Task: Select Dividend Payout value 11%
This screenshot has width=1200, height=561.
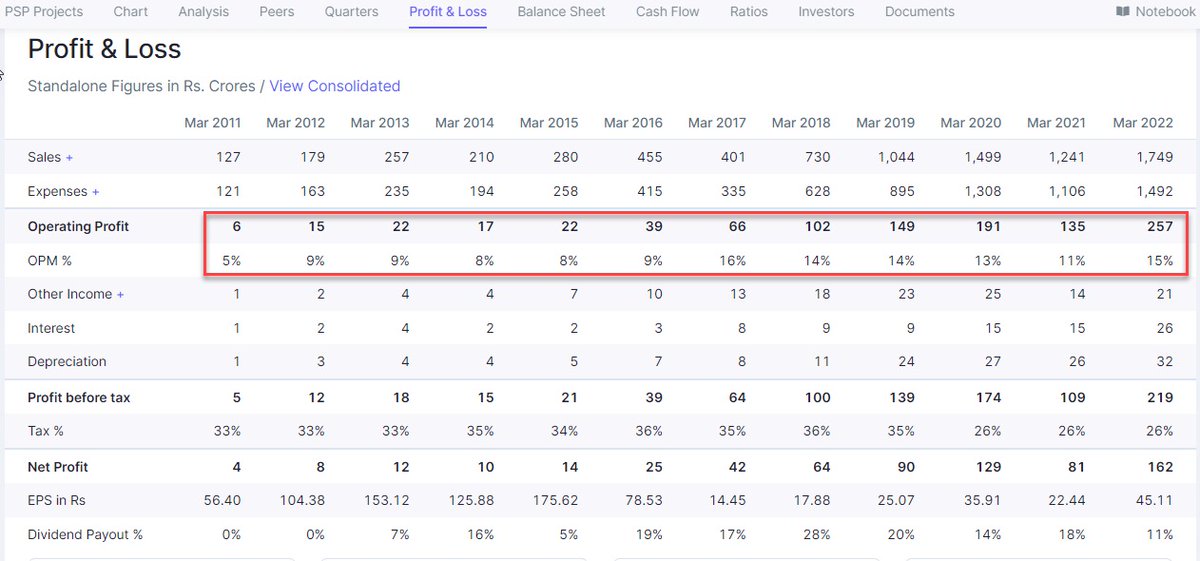Action: [1160, 535]
